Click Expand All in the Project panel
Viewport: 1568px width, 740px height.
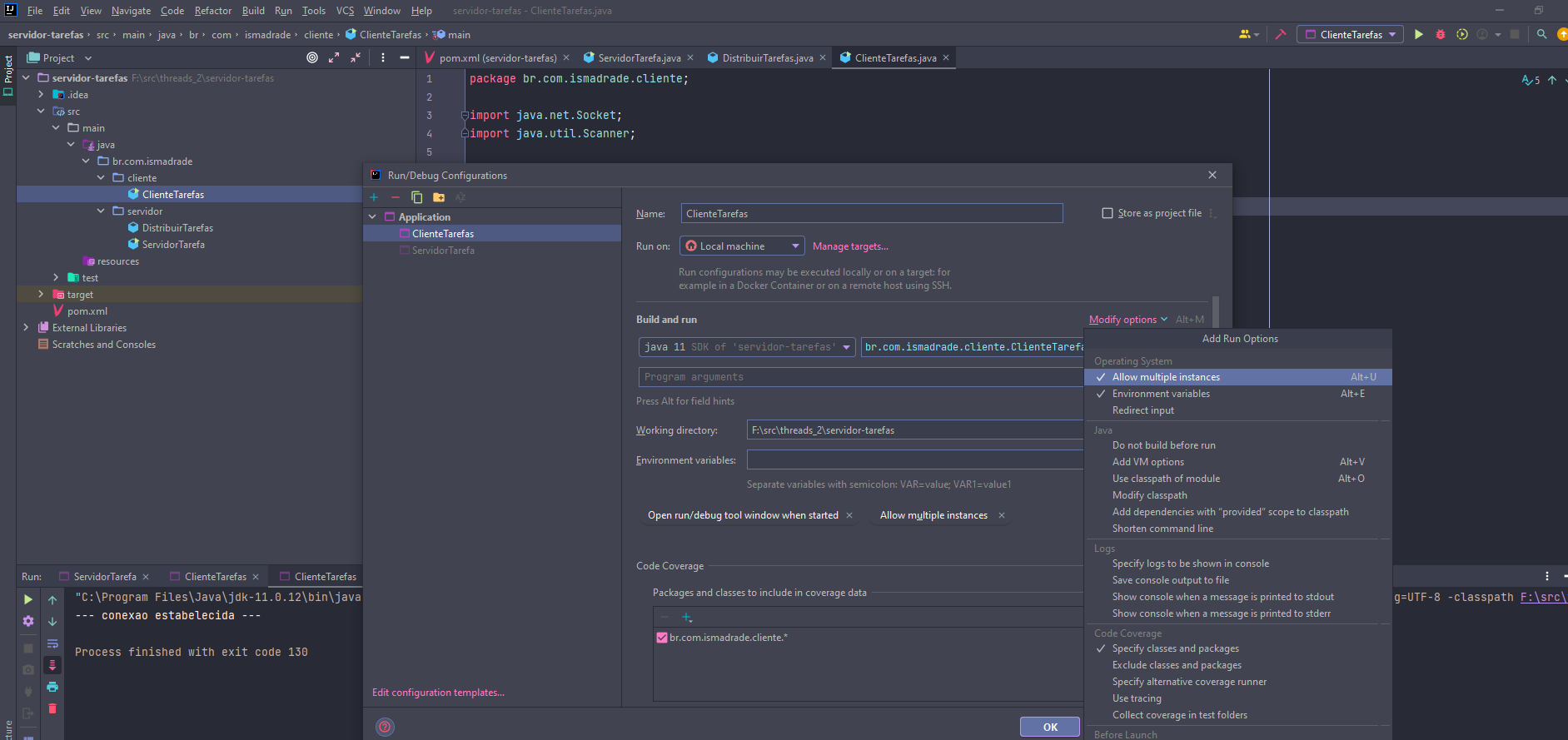[x=334, y=57]
